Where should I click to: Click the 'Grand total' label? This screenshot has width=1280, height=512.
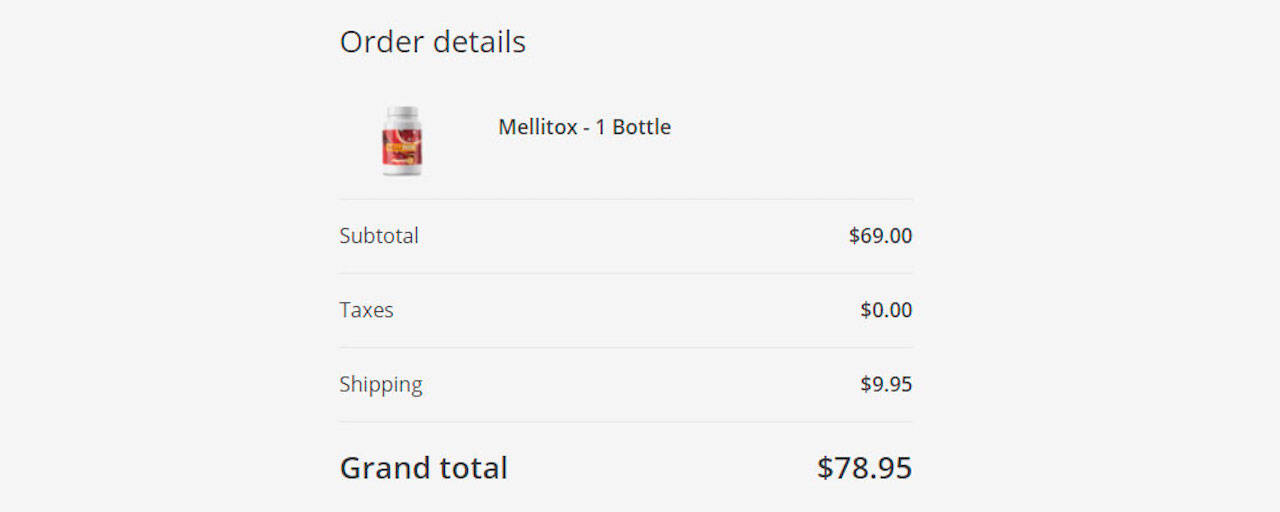[424, 468]
